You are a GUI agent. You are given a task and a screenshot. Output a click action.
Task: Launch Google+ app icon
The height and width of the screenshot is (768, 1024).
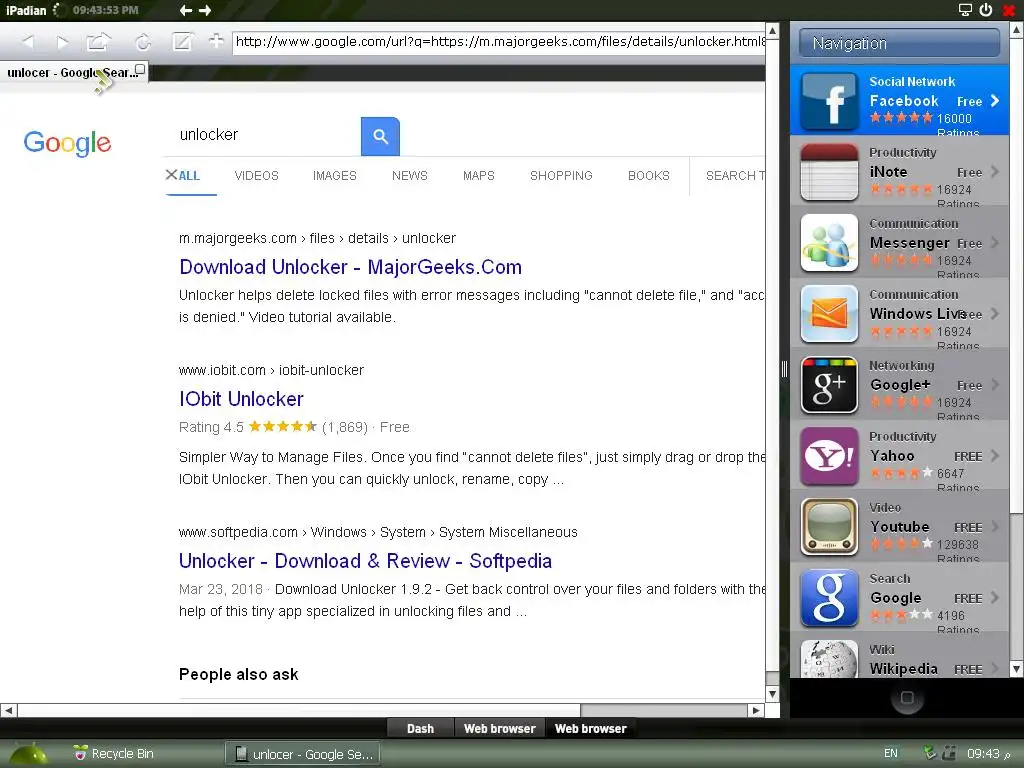click(x=829, y=385)
